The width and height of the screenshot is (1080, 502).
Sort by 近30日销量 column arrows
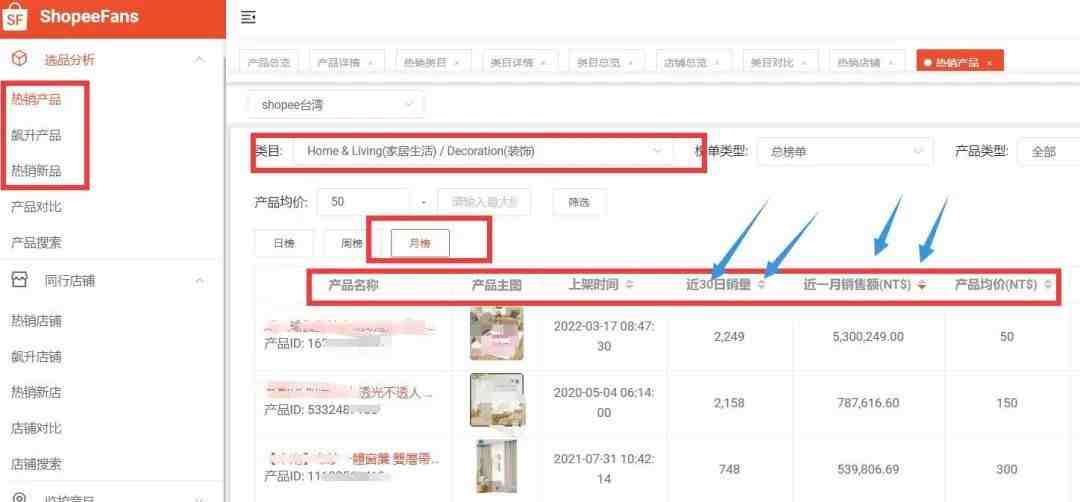coord(761,284)
